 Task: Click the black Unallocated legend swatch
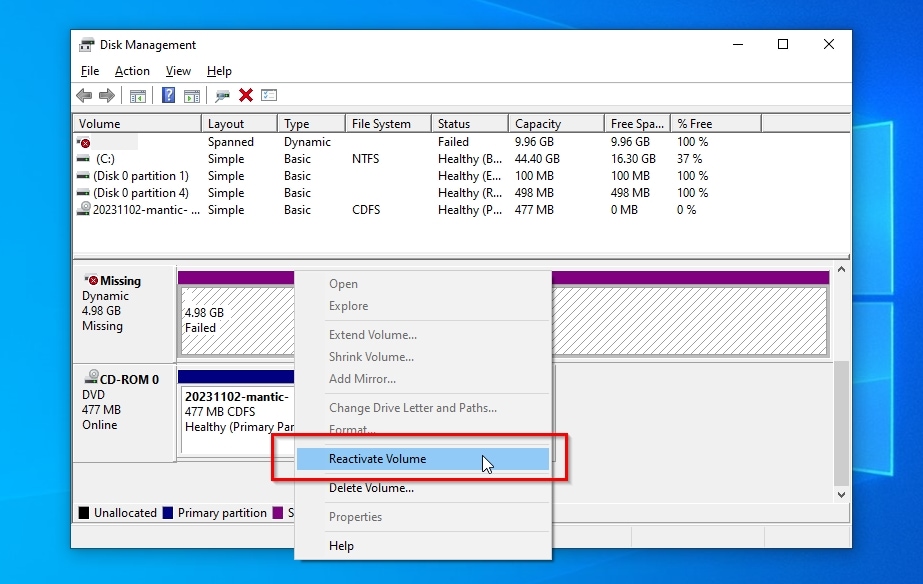tap(84, 513)
